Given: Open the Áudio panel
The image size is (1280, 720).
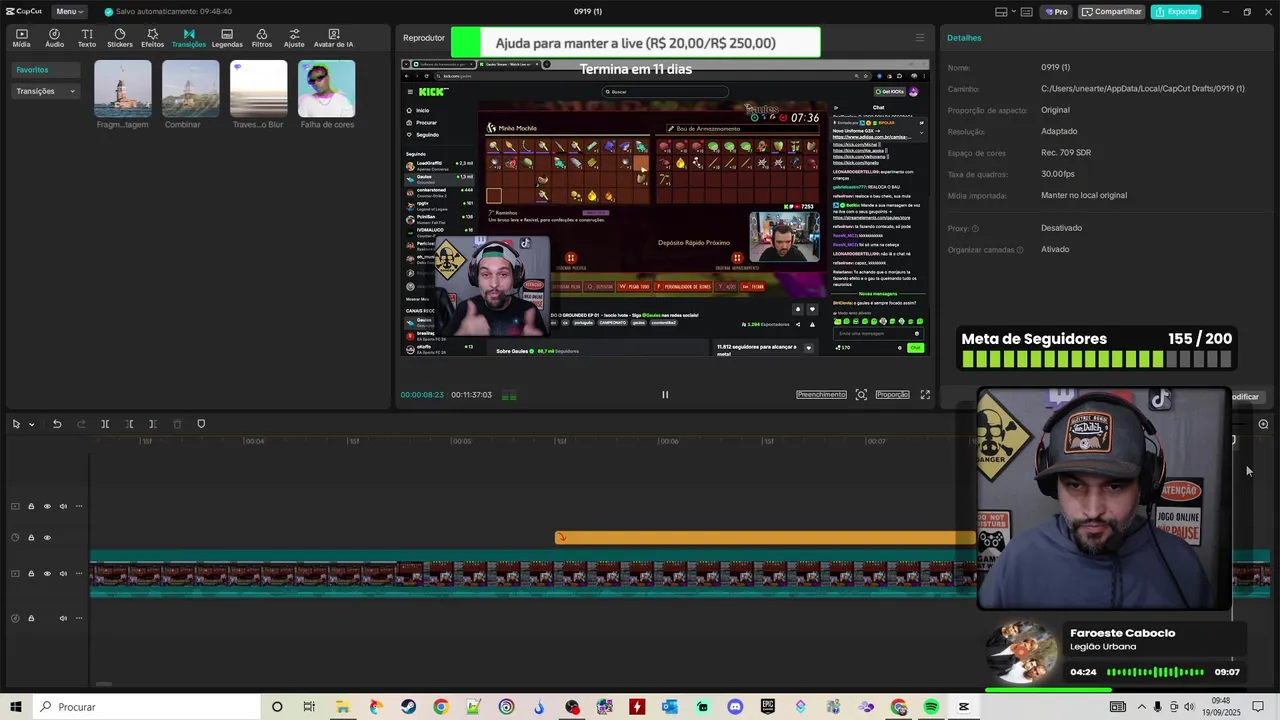Looking at the screenshot, I should click(54, 38).
